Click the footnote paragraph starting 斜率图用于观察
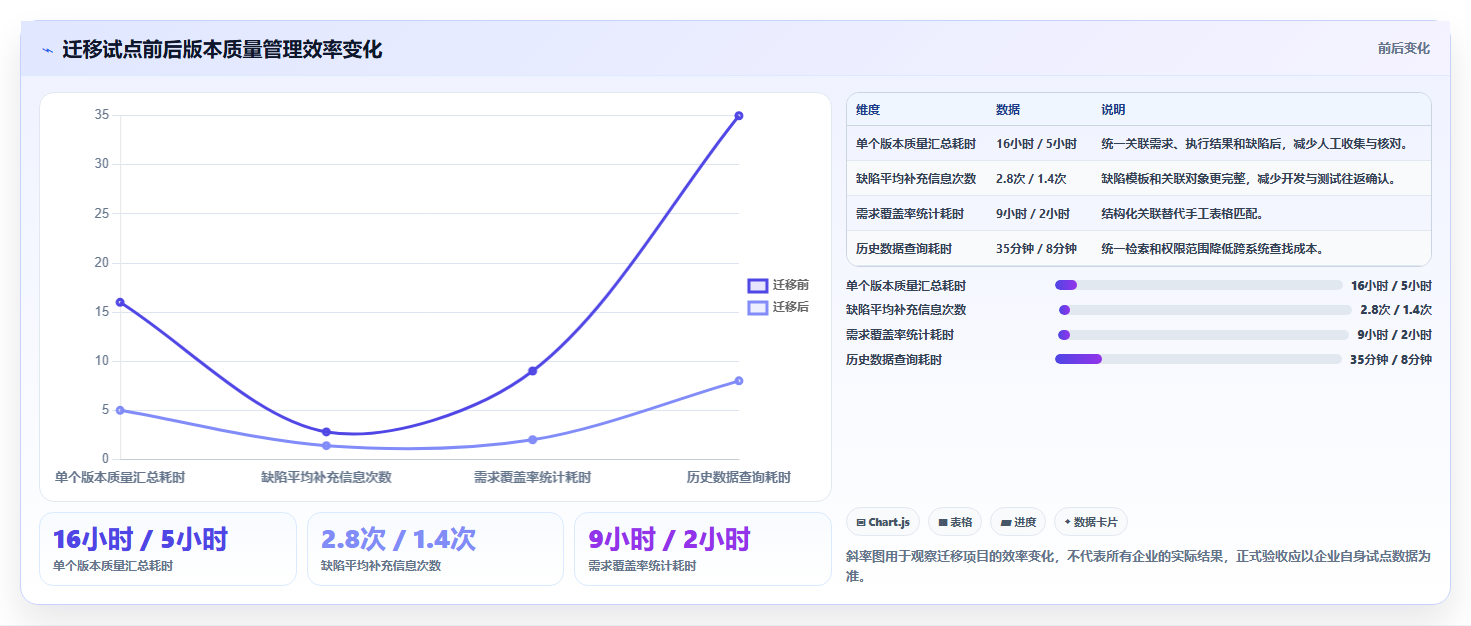 (x=1139, y=566)
